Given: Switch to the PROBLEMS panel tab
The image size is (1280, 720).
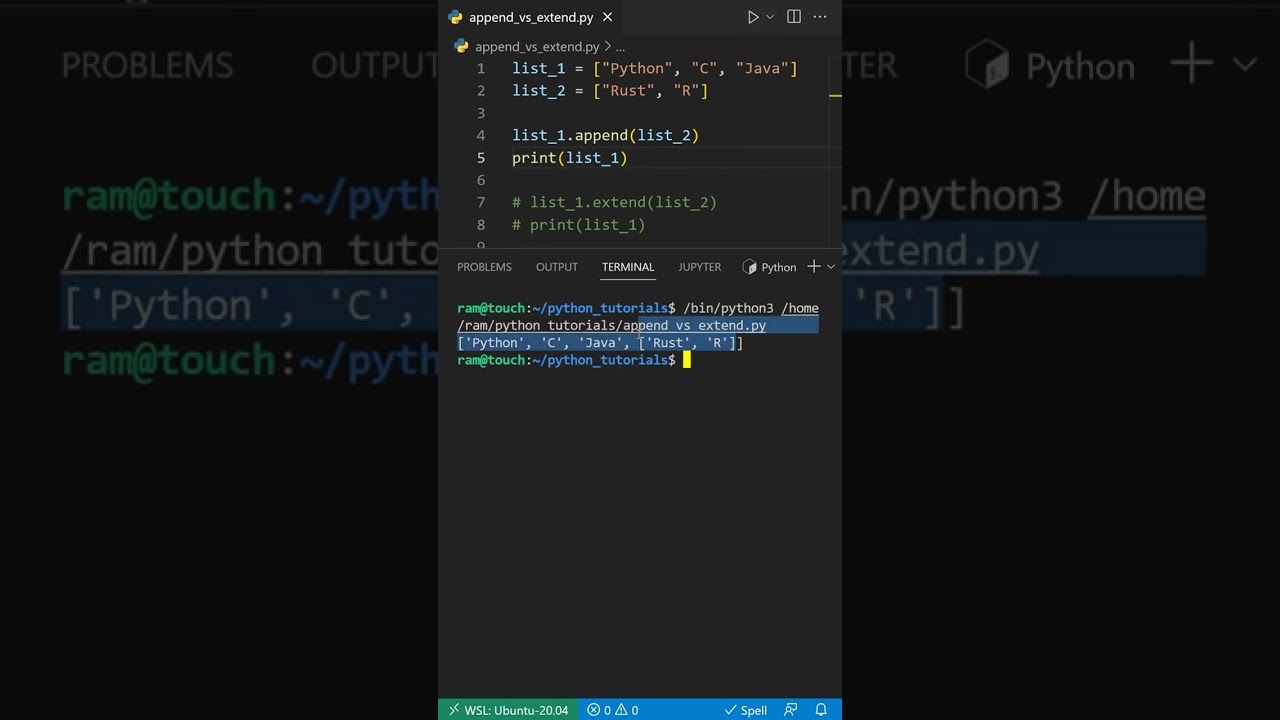Looking at the screenshot, I should 484,267.
